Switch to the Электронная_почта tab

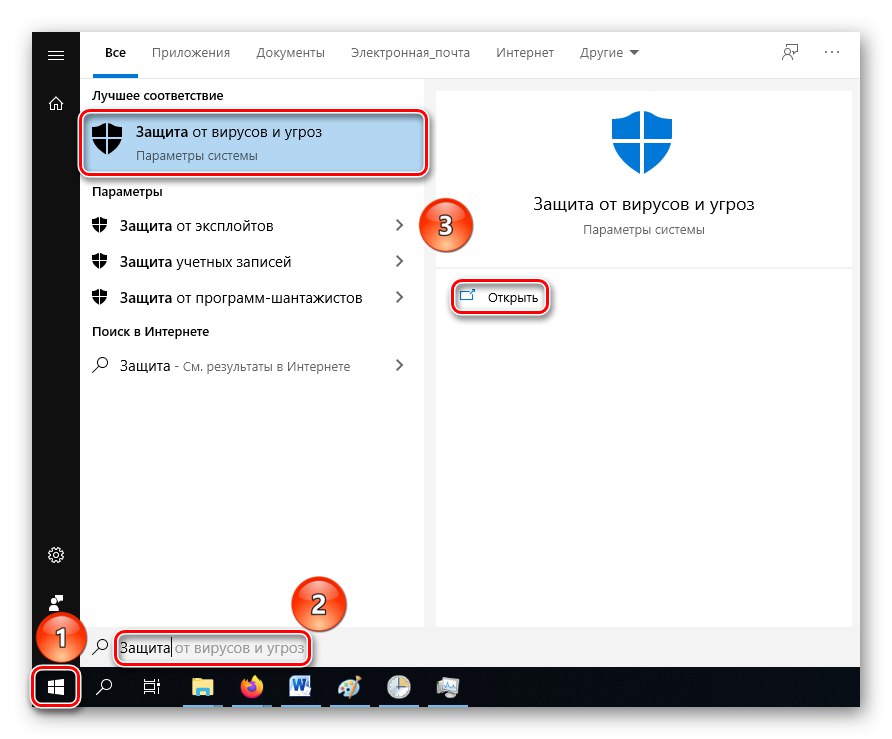pos(410,53)
